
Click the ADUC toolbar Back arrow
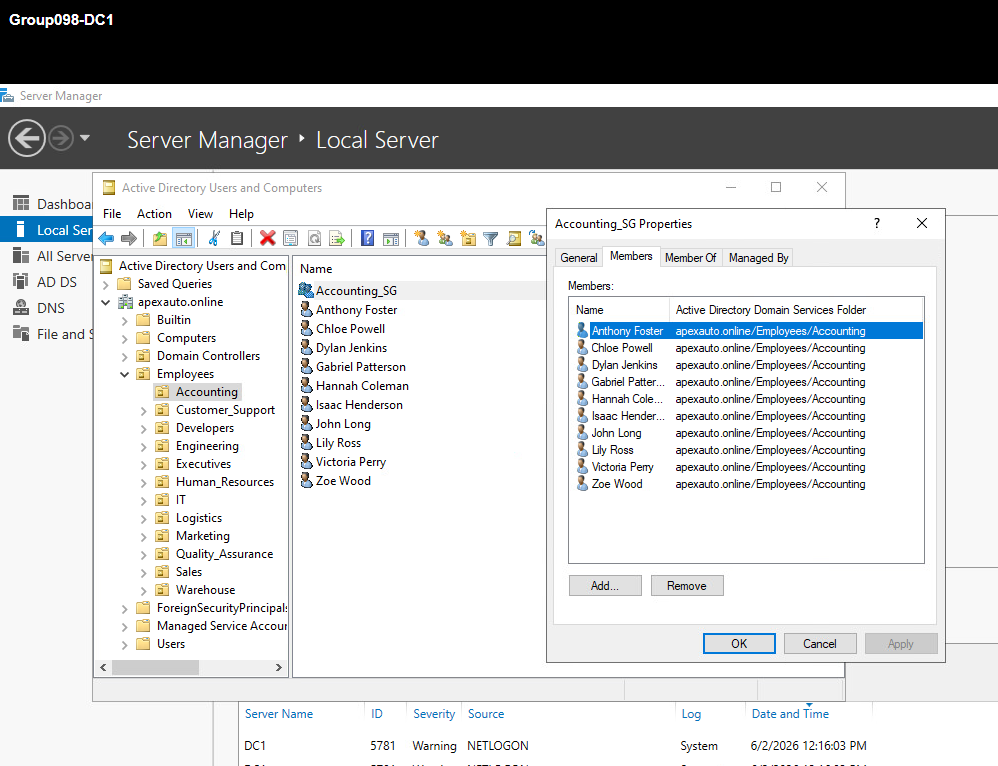[106, 239]
